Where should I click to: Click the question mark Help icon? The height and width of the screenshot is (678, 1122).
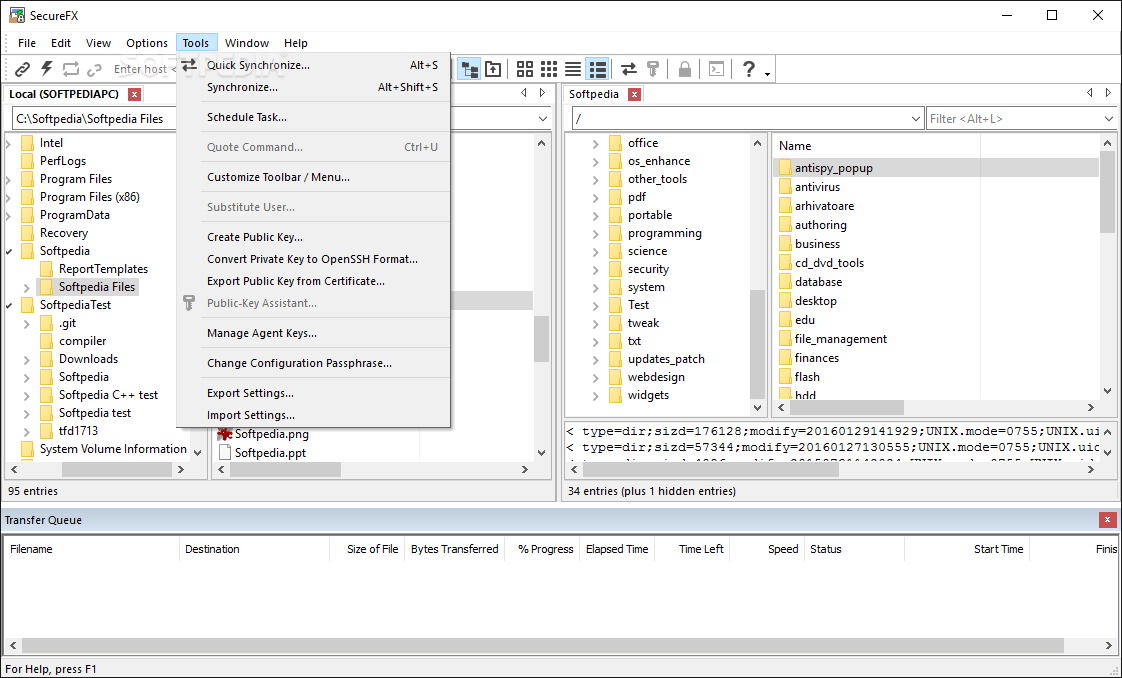(748, 69)
